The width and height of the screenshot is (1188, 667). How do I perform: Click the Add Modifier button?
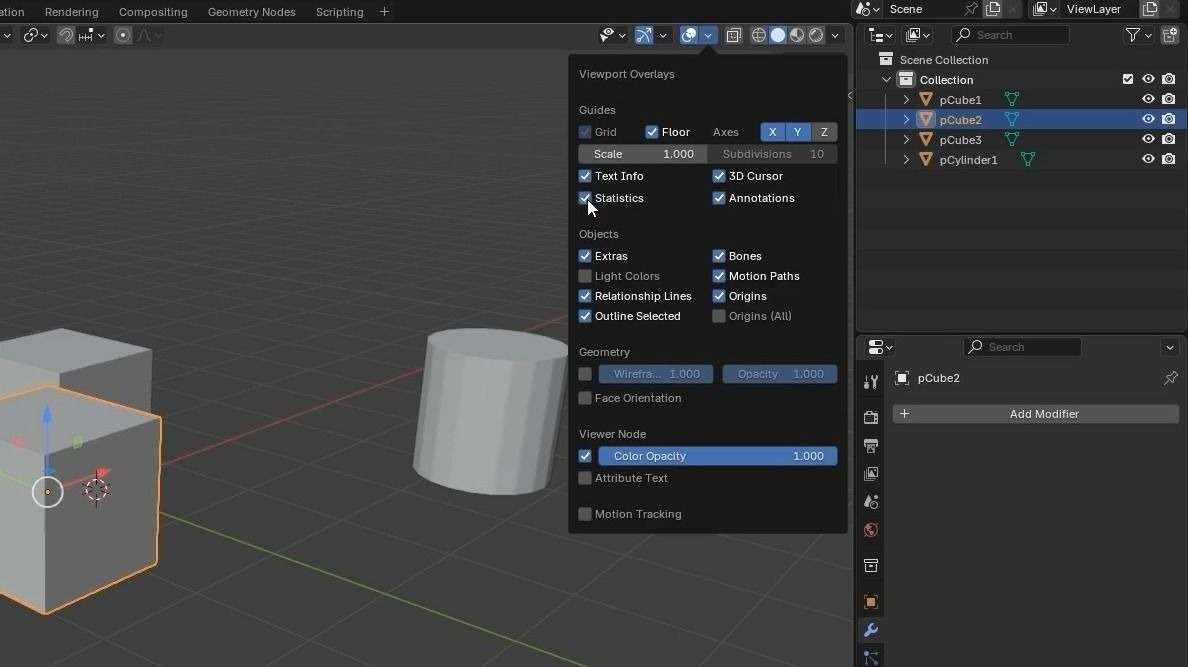click(x=1036, y=414)
